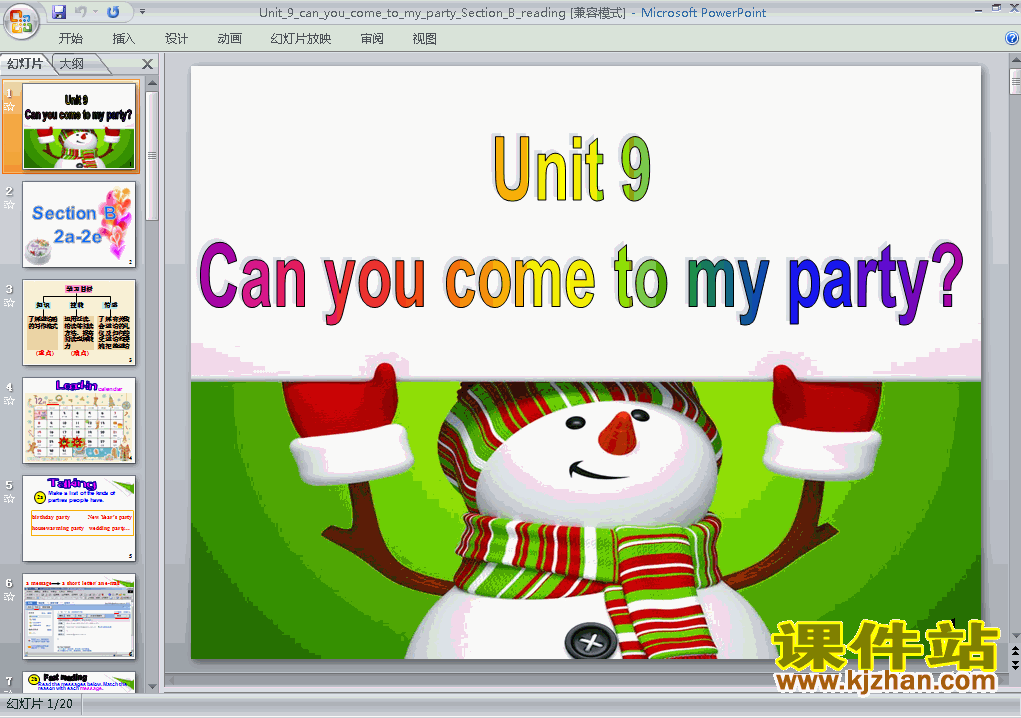1021x718 pixels.
Task: Select slide 2 thumbnail Section B 2a-2e
Action: tap(79, 225)
